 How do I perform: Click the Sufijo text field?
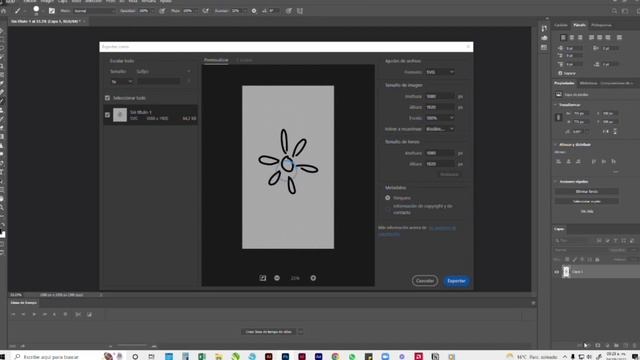click(x=158, y=82)
